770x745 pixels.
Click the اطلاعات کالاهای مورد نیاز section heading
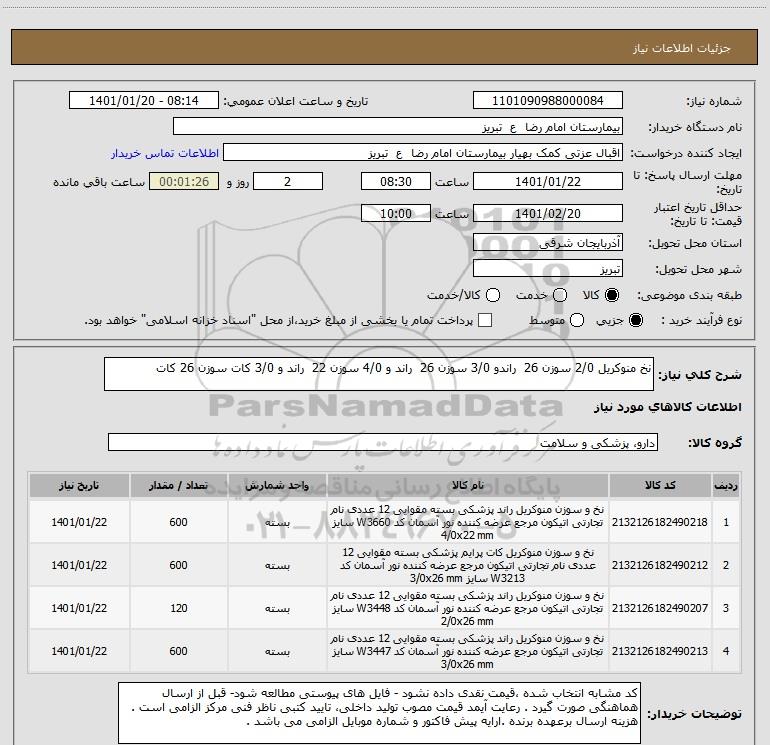click(x=667, y=407)
